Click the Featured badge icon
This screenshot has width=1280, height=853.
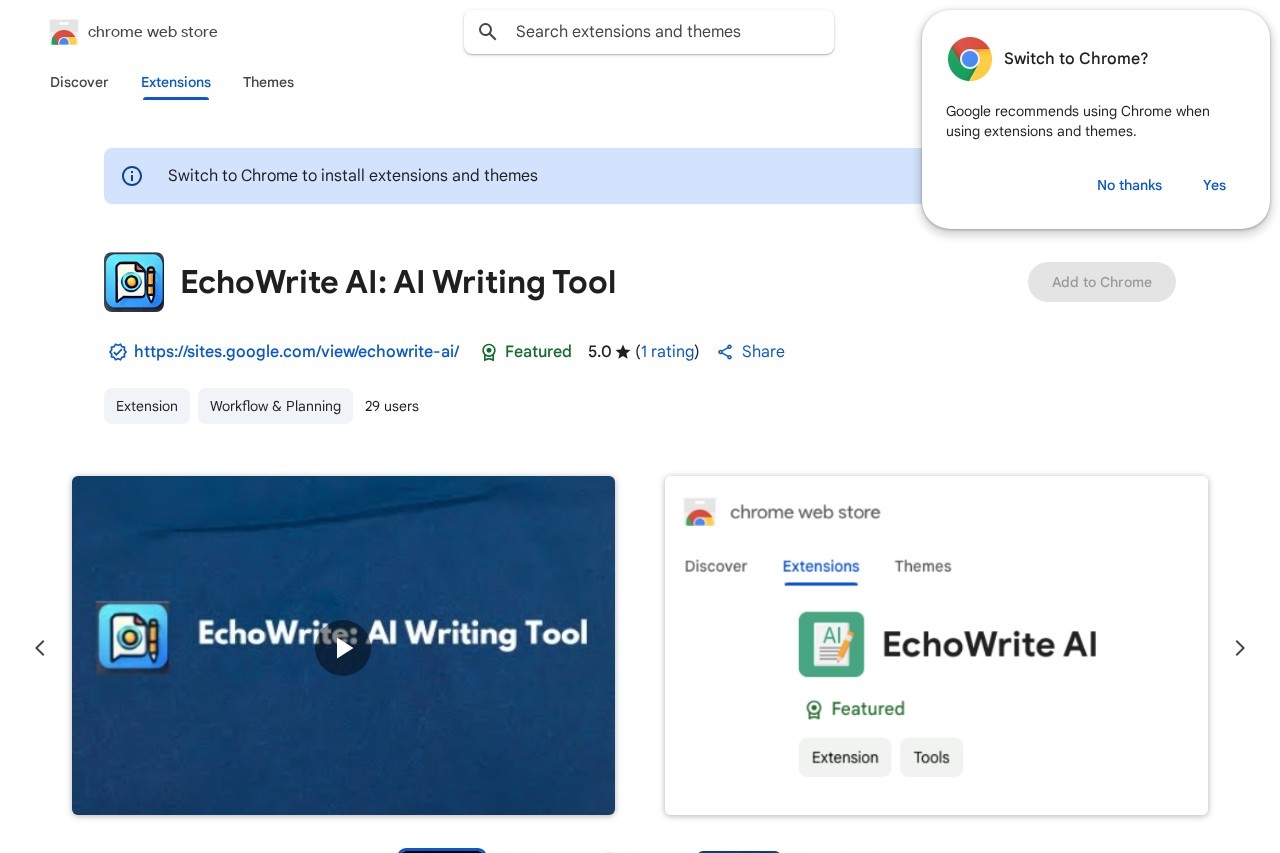click(x=489, y=352)
